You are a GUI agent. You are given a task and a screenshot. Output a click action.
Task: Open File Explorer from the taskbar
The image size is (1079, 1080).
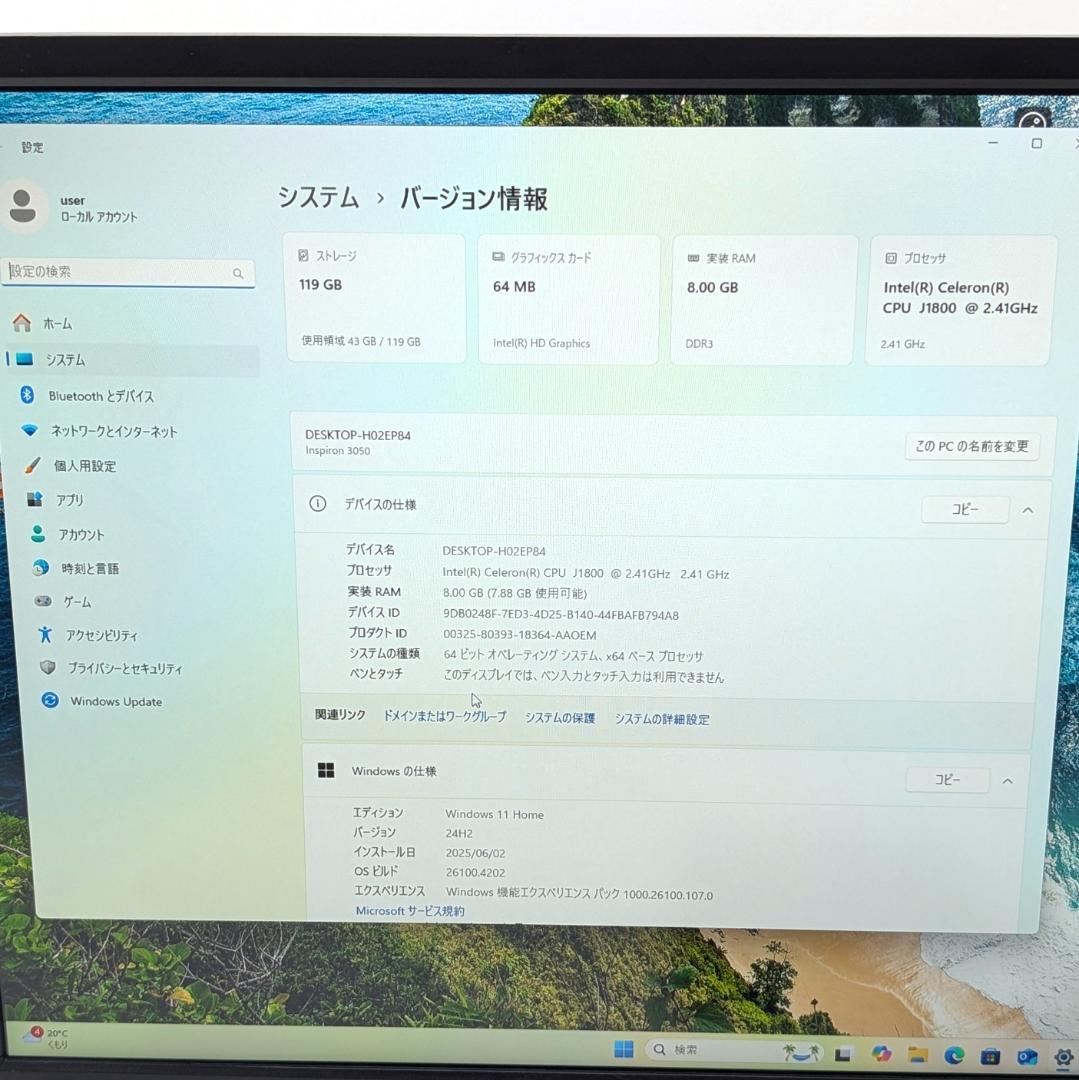[x=917, y=1055]
